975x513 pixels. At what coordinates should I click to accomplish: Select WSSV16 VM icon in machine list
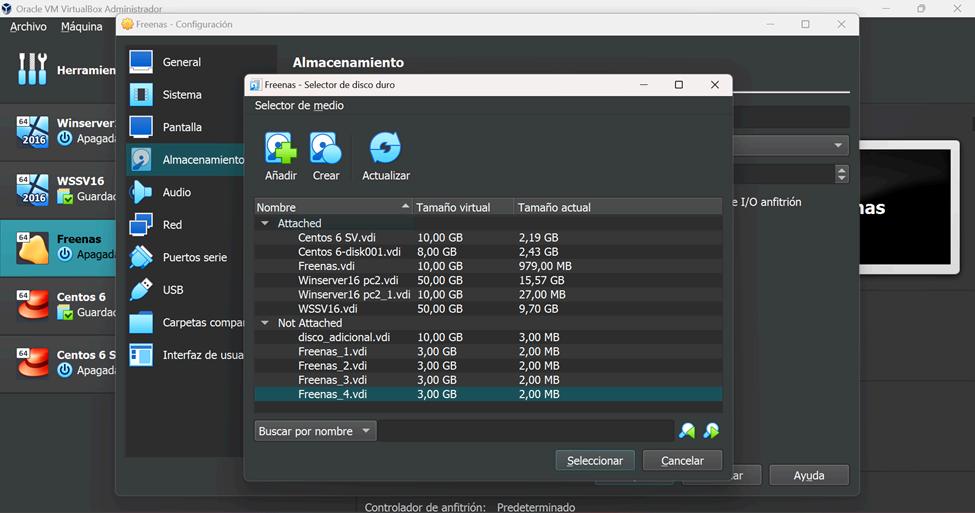pyautogui.click(x=32, y=189)
